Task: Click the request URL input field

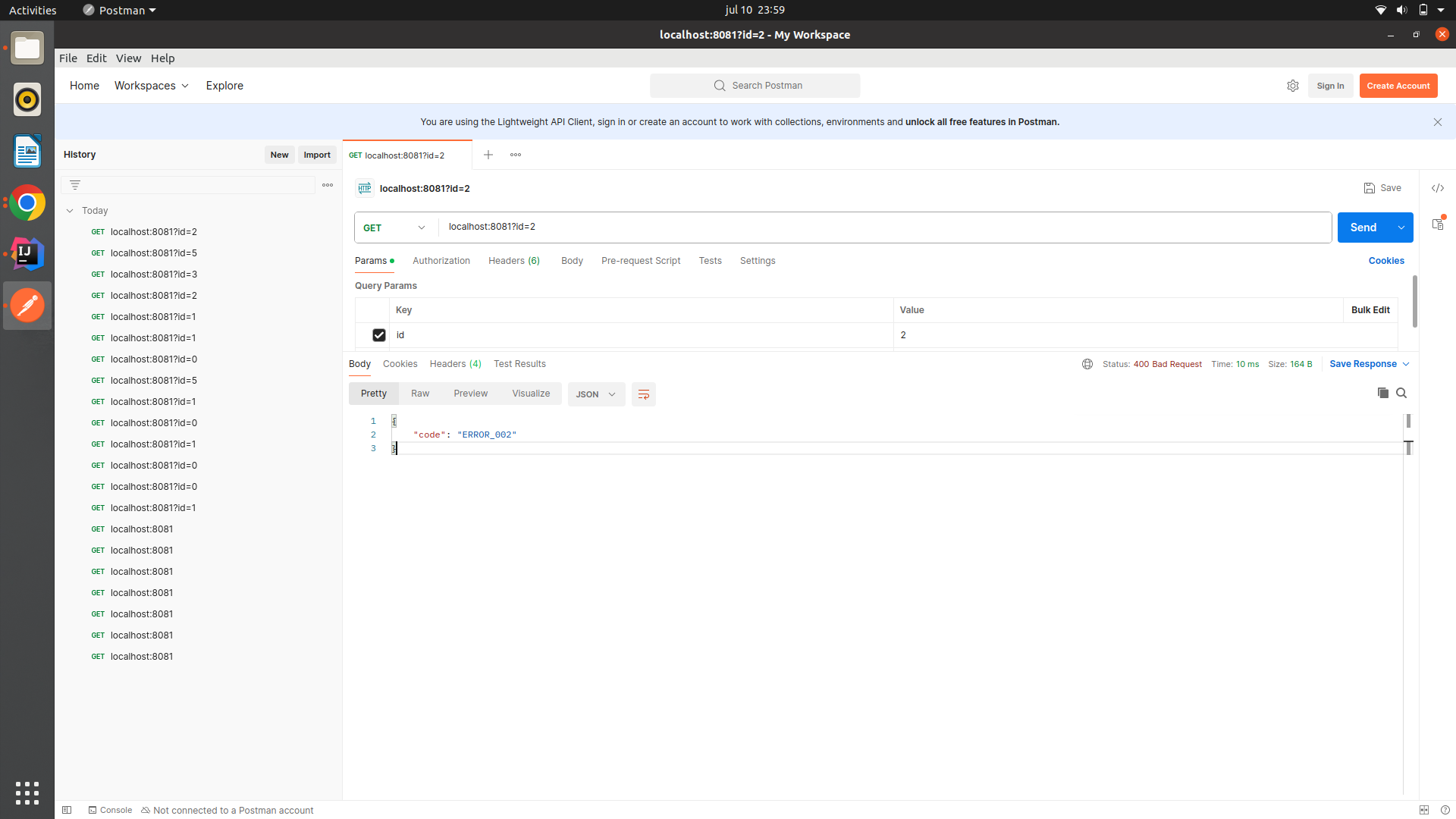Action: [x=880, y=227]
